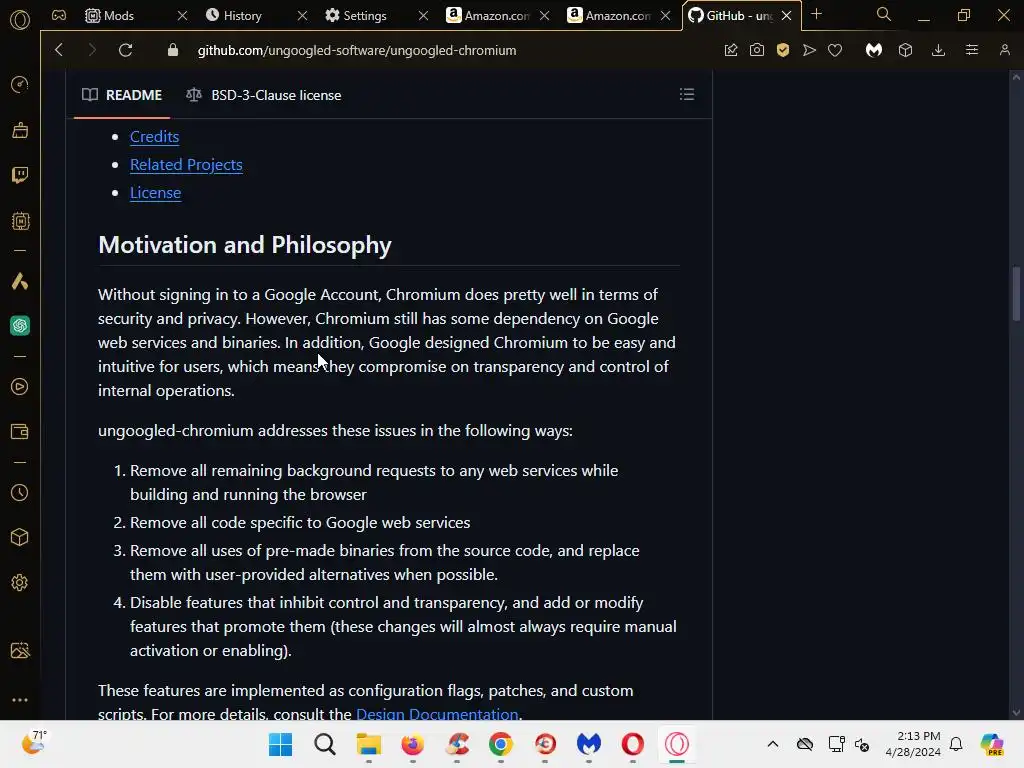The image size is (1024, 768).
Task: Close the Mods tab
Action: pyautogui.click(x=183, y=15)
